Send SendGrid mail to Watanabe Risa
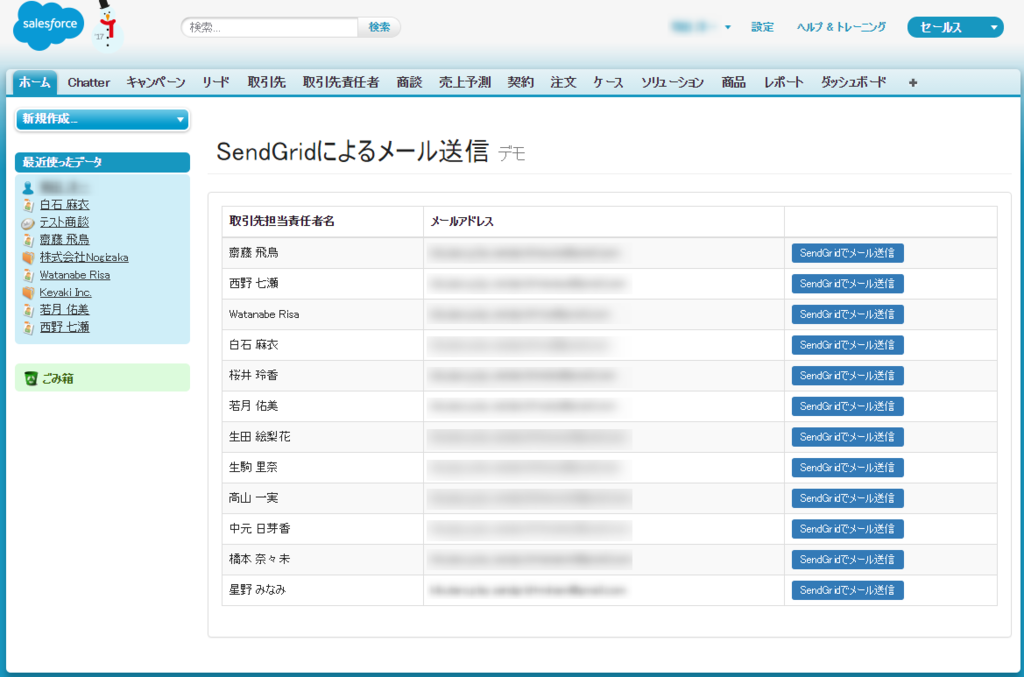 click(848, 314)
